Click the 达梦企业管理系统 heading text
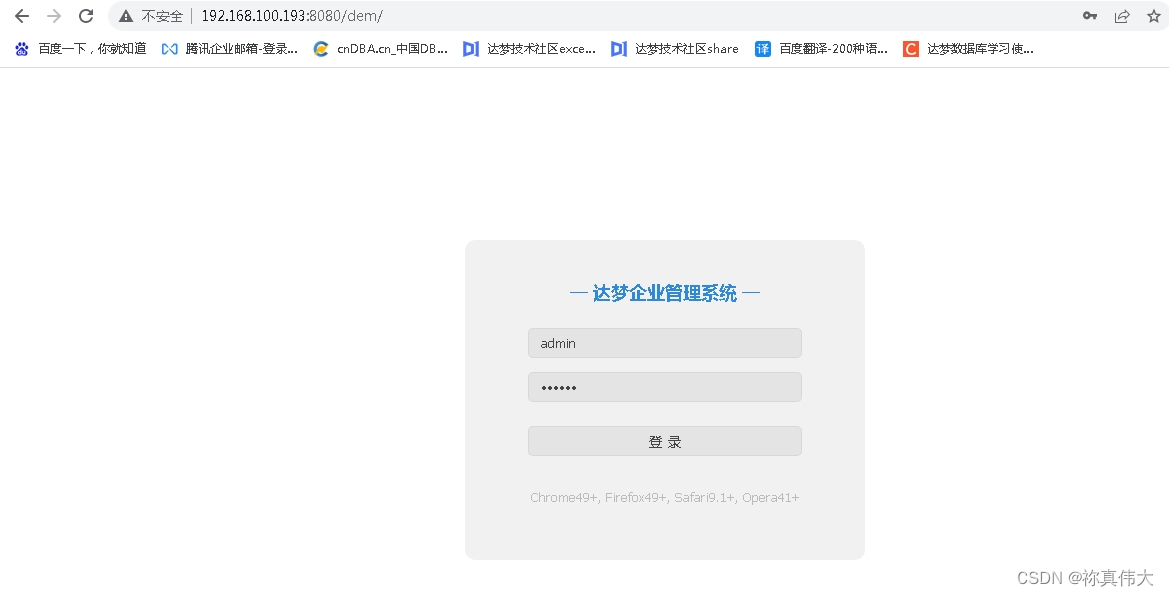1169x596 pixels. tap(664, 293)
